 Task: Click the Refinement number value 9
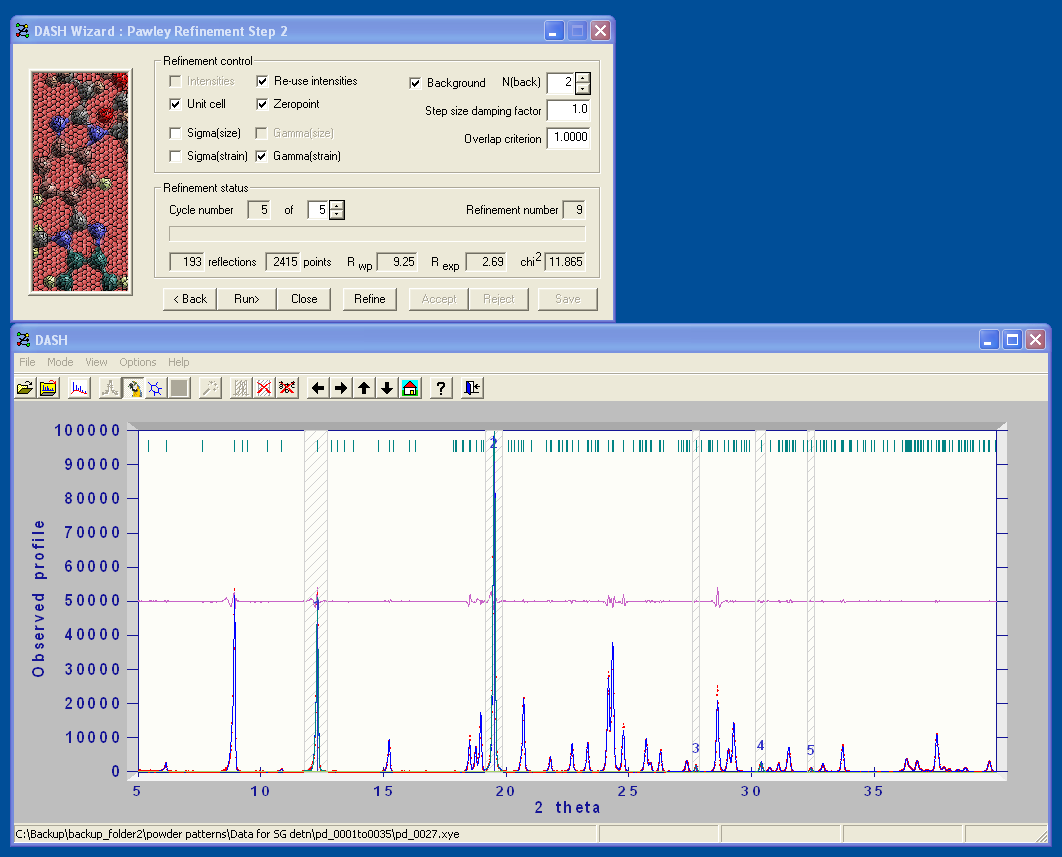click(574, 210)
